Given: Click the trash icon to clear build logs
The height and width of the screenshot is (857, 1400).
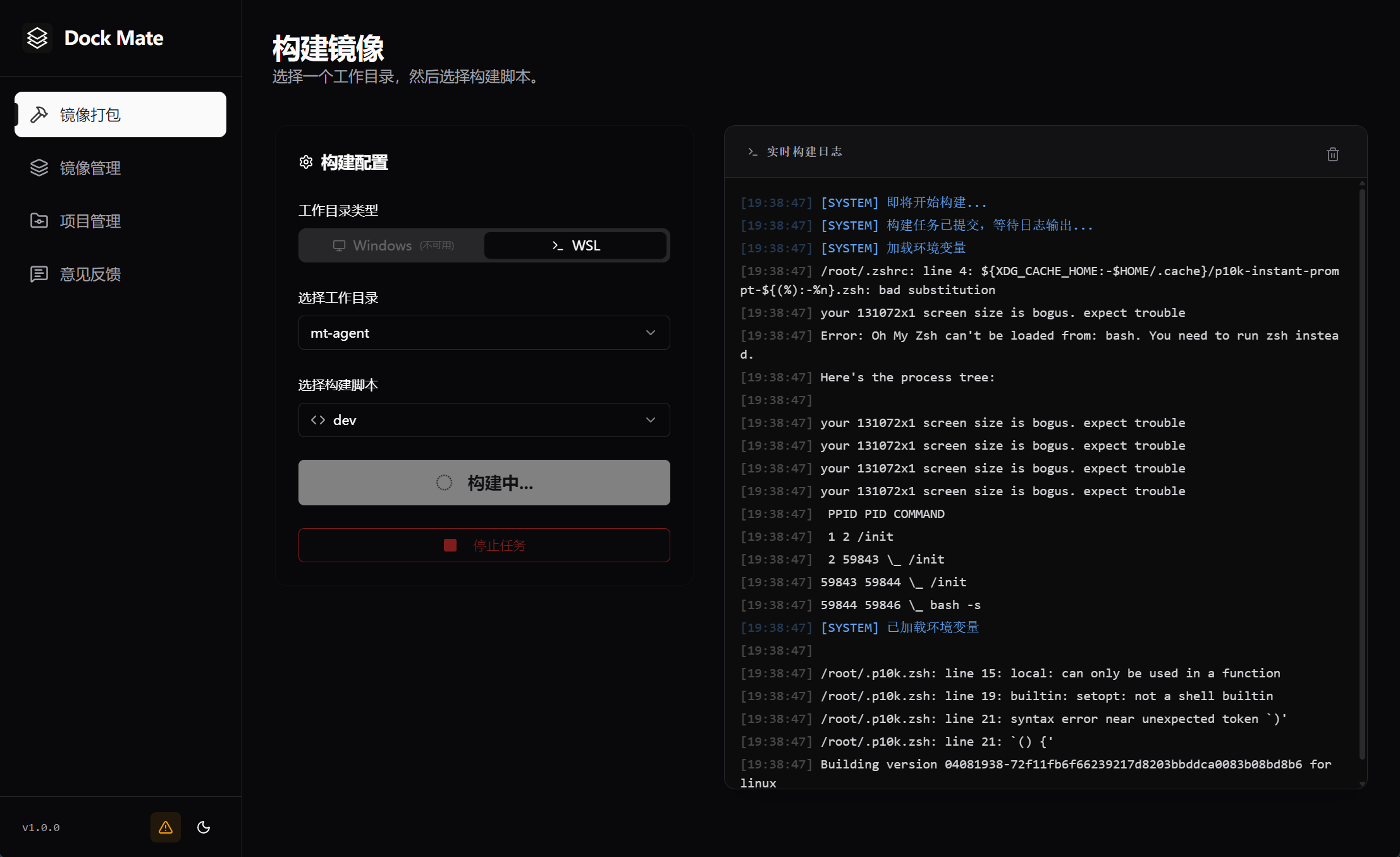Looking at the screenshot, I should tap(1332, 154).
